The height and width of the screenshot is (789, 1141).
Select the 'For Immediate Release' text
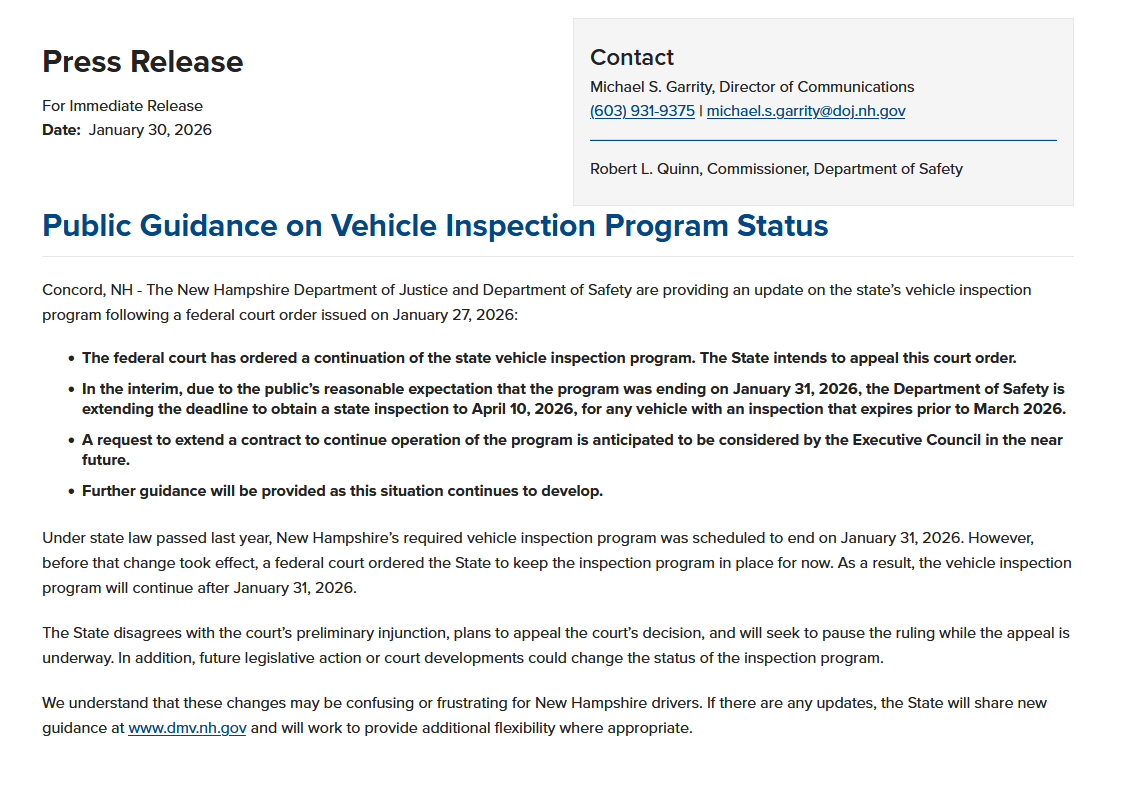[x=122, y=106]
